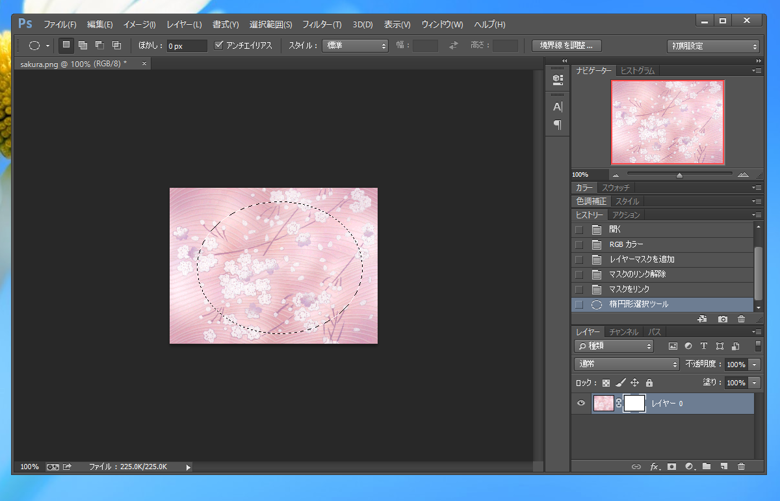The image size is (780, 501).
Task: Create a new group with folder icon
Action: tap(706, 466)
